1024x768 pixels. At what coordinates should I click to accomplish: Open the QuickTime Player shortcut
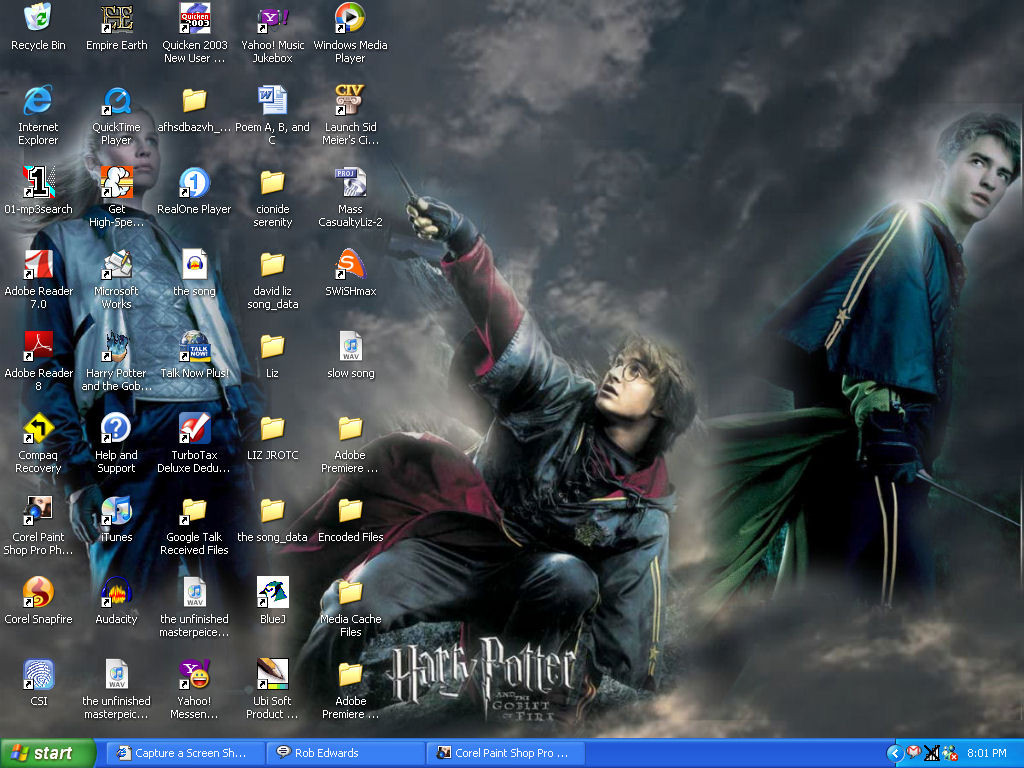pos(116,101)
